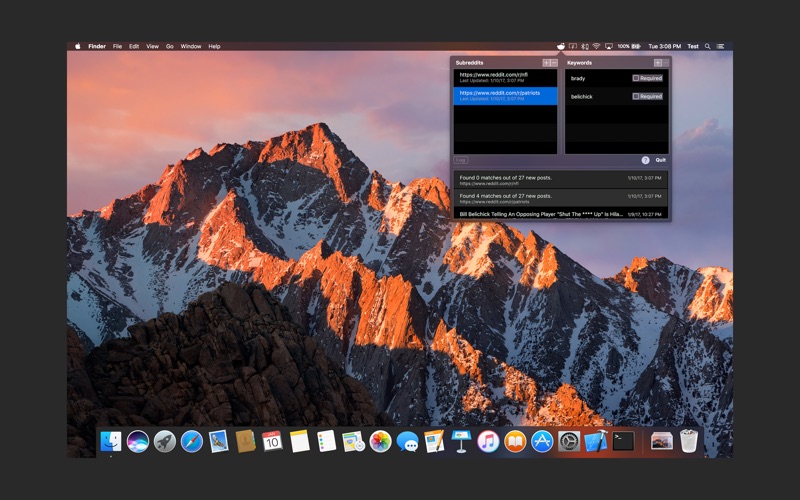Click the Reddit notifier menu bar icon
The height and width of the screenshot is (500, 800).
tap(561, 46)
